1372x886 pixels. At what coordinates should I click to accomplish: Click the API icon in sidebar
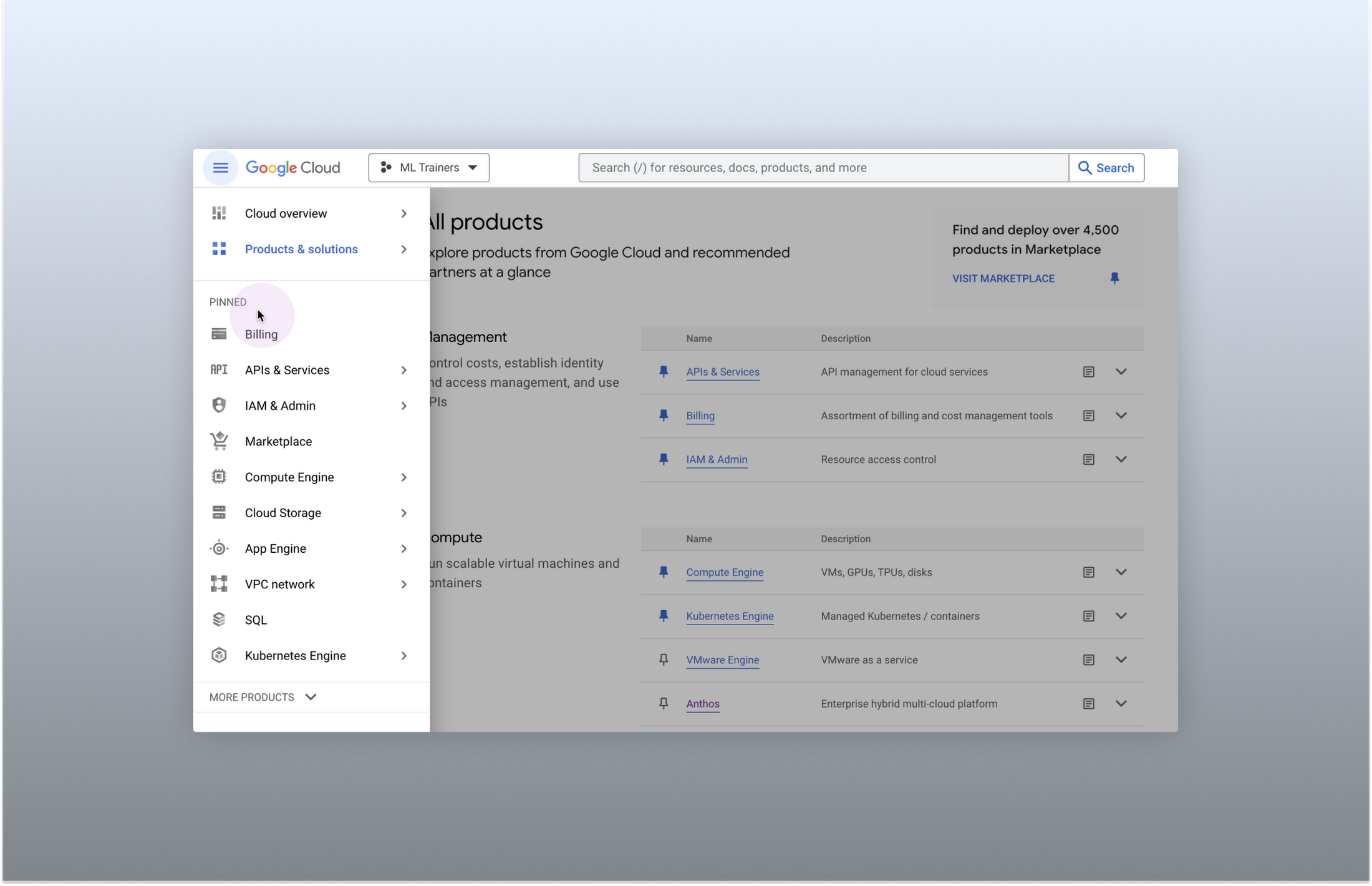219,369
